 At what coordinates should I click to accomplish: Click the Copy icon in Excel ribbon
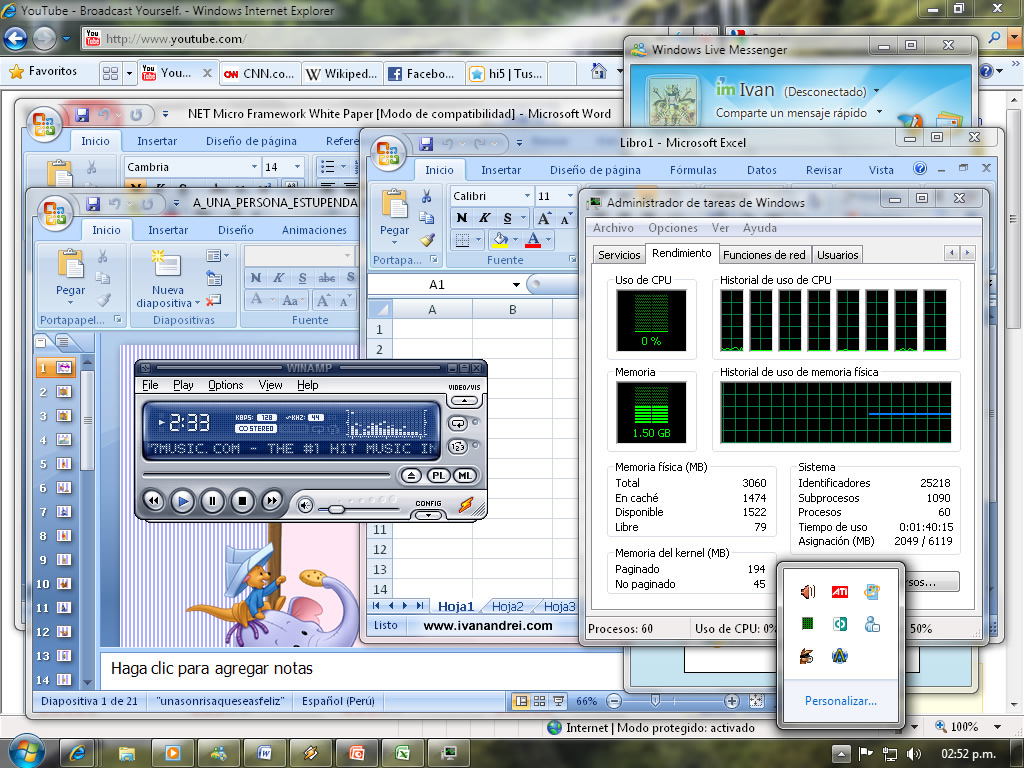[426, 218]
